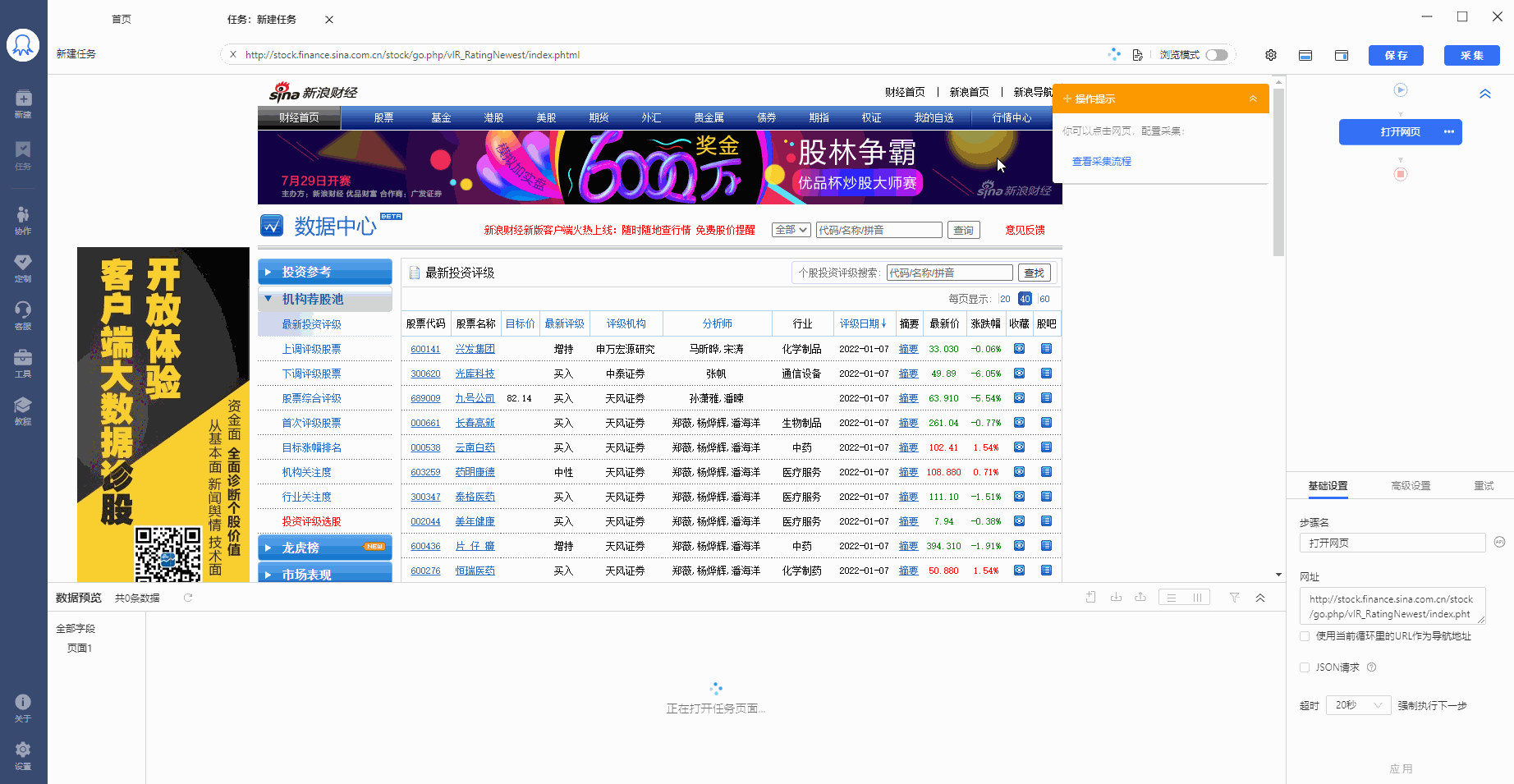Open 股票 in the Sina navigation bar

point(383,118)
